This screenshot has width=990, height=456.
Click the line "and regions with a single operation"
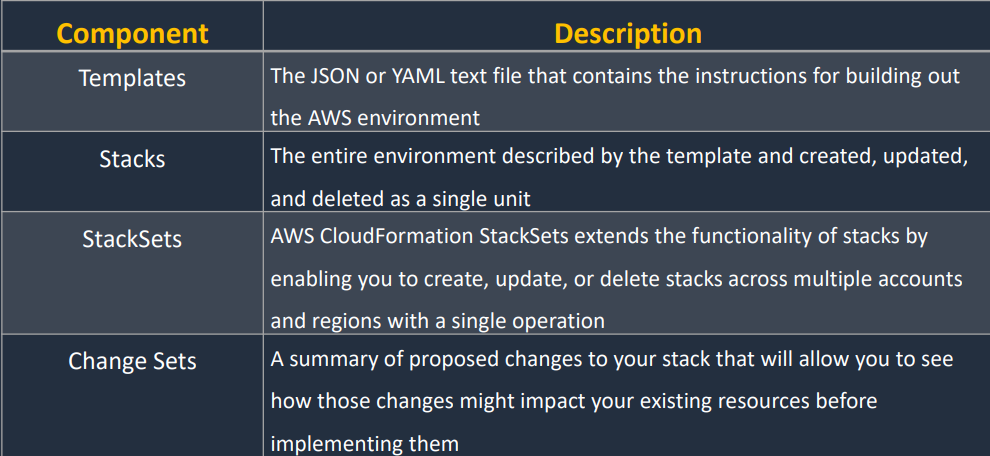coord(438,321)
